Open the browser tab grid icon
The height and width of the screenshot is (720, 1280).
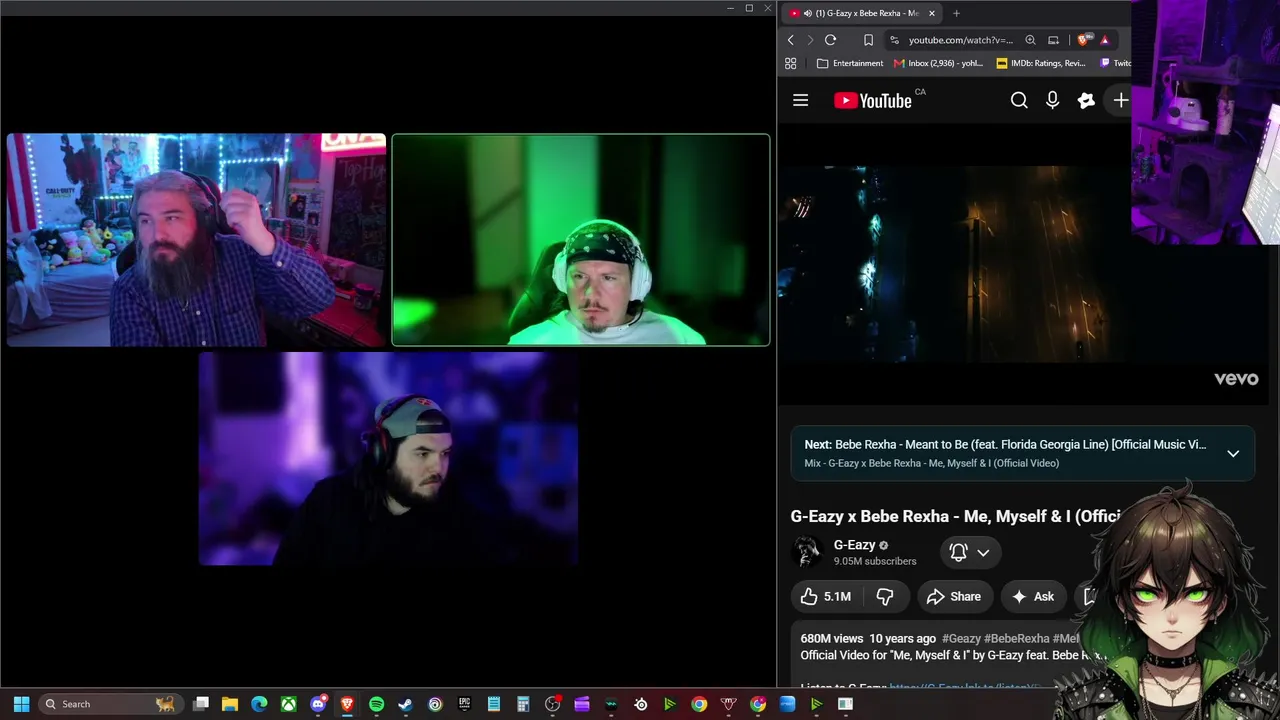click(790, 63)
